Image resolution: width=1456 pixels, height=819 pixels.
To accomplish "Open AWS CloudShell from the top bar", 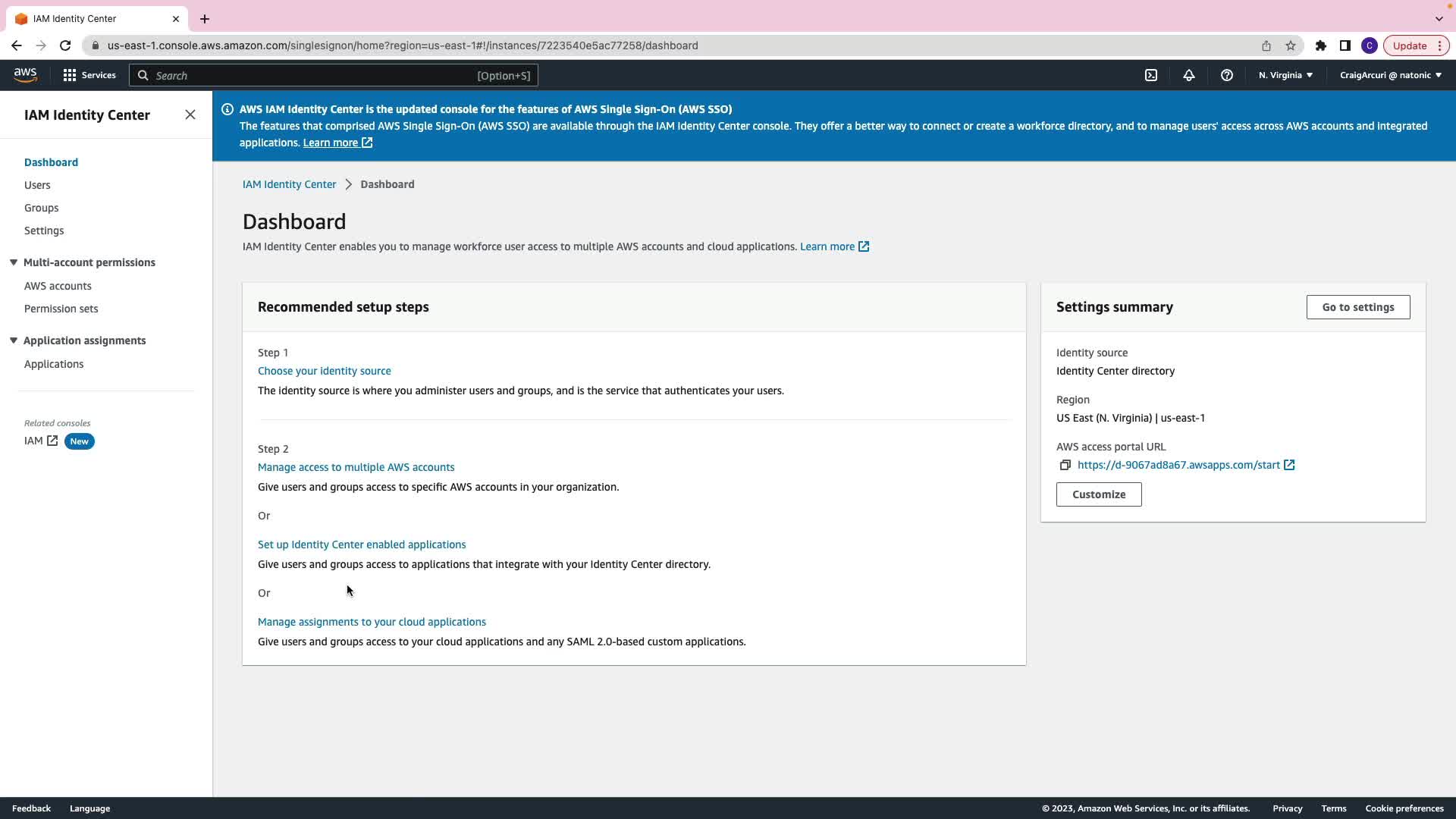I will [x=1150, y=75].
